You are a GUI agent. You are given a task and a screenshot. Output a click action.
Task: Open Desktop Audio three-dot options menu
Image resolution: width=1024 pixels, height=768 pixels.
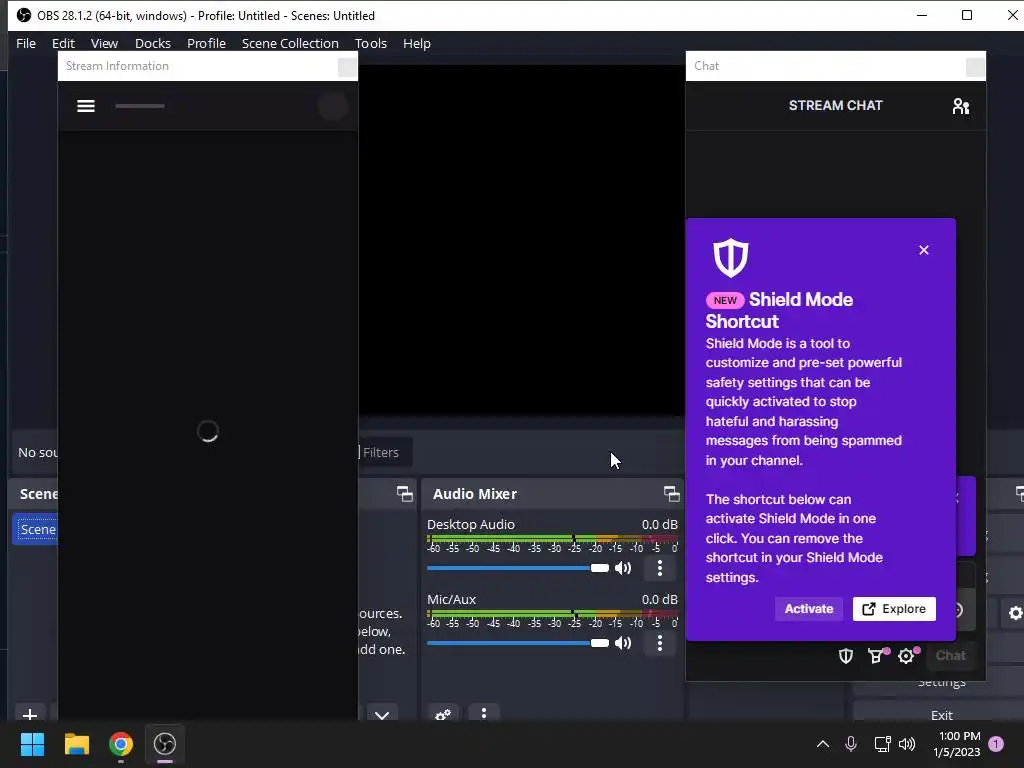coord(660,568)
